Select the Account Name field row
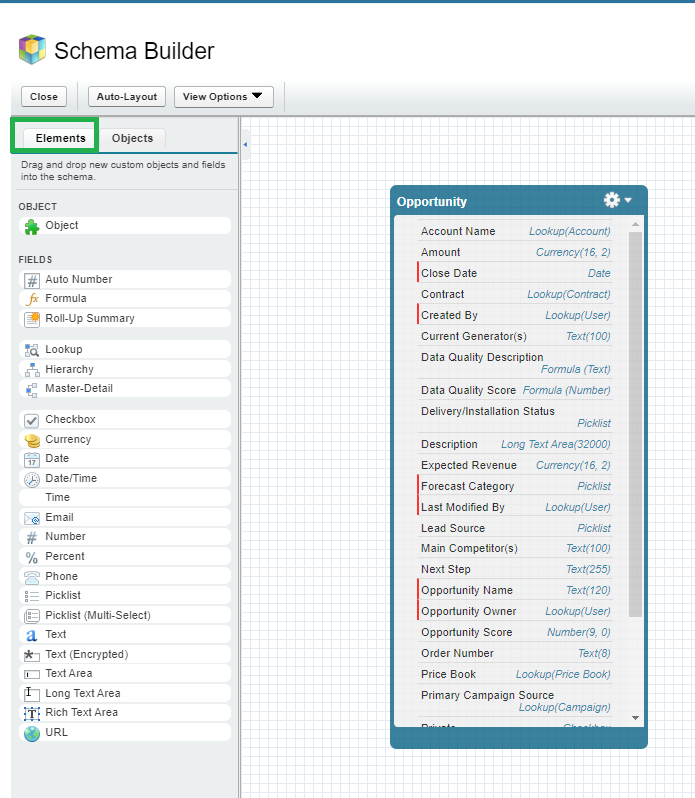This screenshot has width=695, height=798. [515, 231]
